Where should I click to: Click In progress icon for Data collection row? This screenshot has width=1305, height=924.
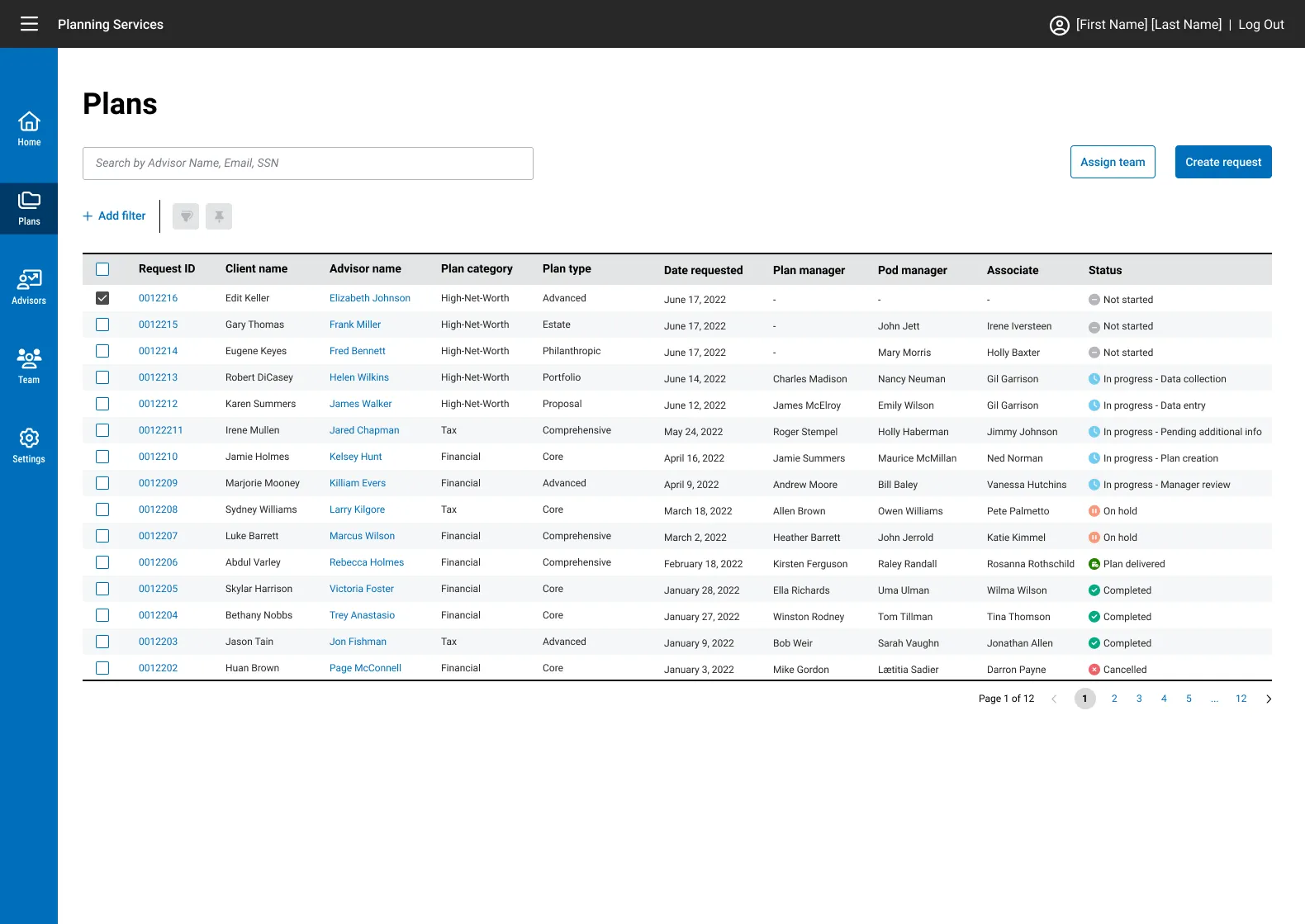[1094, 379]
